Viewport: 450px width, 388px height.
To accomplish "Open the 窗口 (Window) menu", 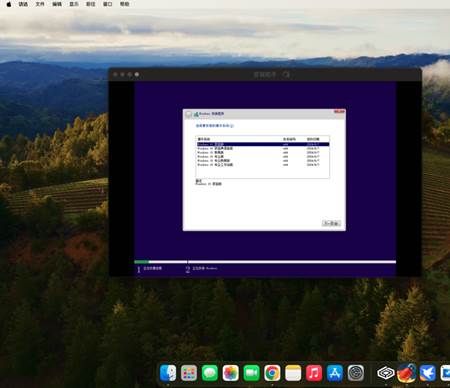I will [x=107, y=4].
